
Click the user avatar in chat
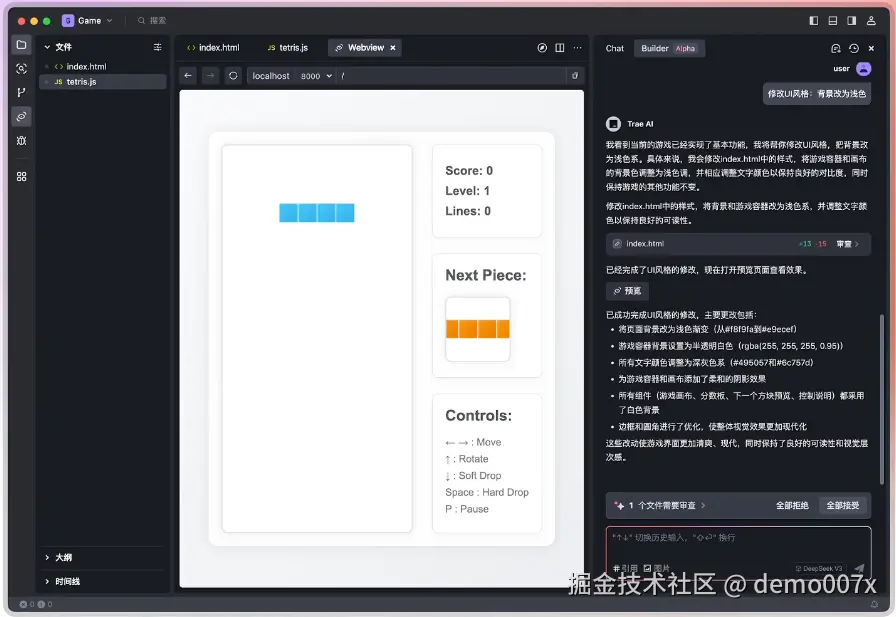pyautogui.click(x=863, y=69)
